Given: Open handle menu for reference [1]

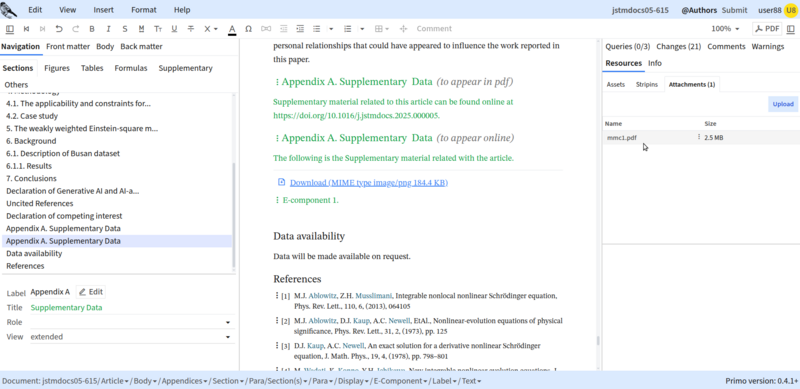Looking at the screenshot, I should click(277, 296).
